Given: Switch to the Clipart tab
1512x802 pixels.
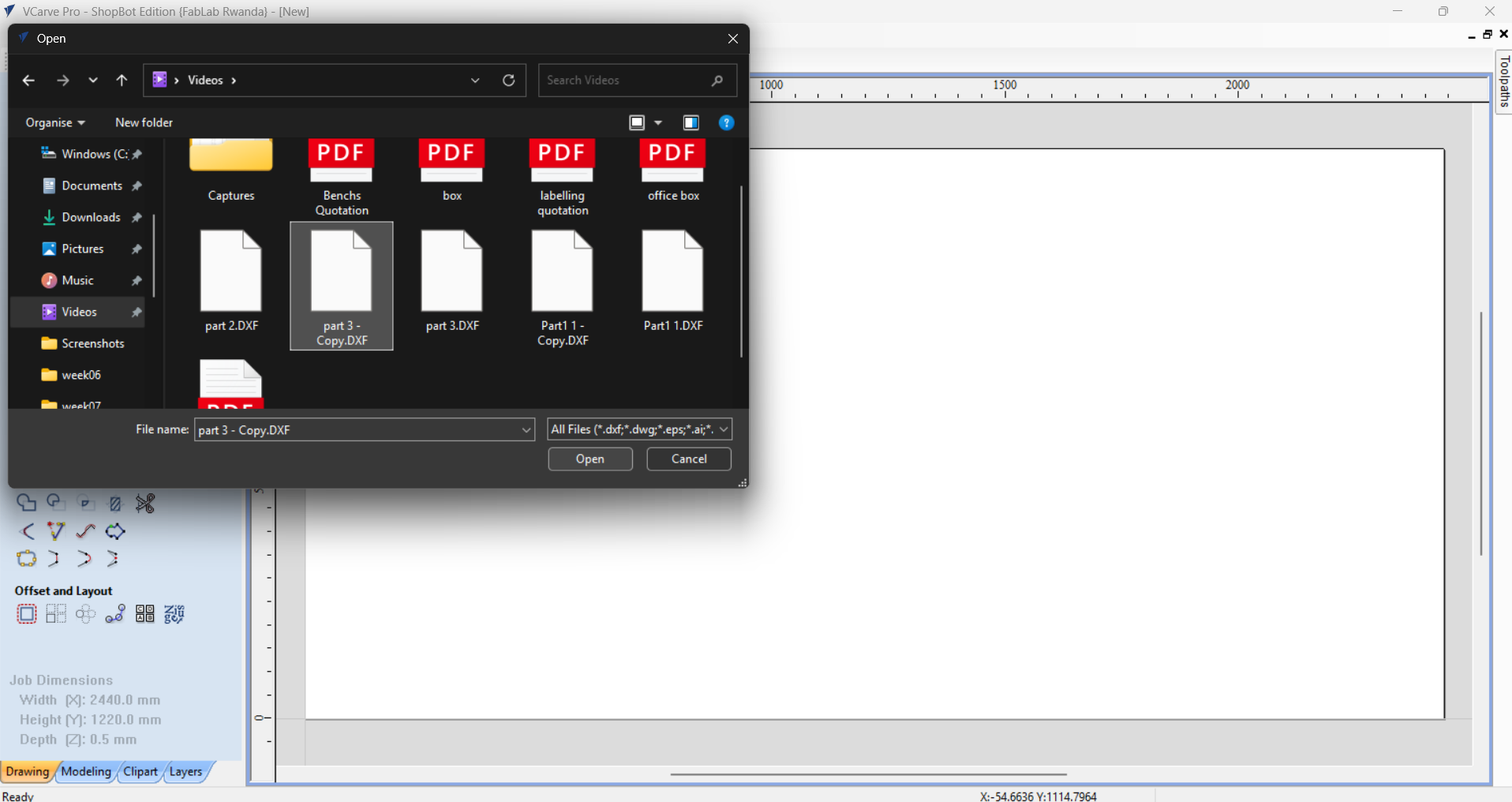Looking at the screenshot, I should (x=140, y=772).
